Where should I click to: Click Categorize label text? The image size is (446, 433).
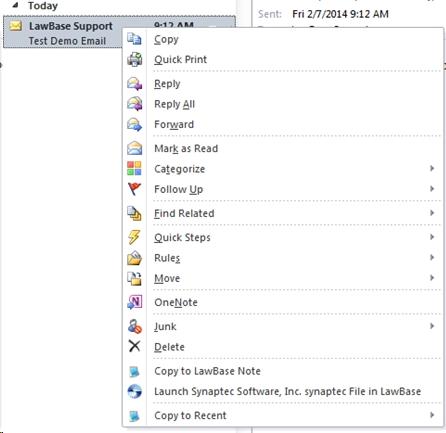(180, 169)
